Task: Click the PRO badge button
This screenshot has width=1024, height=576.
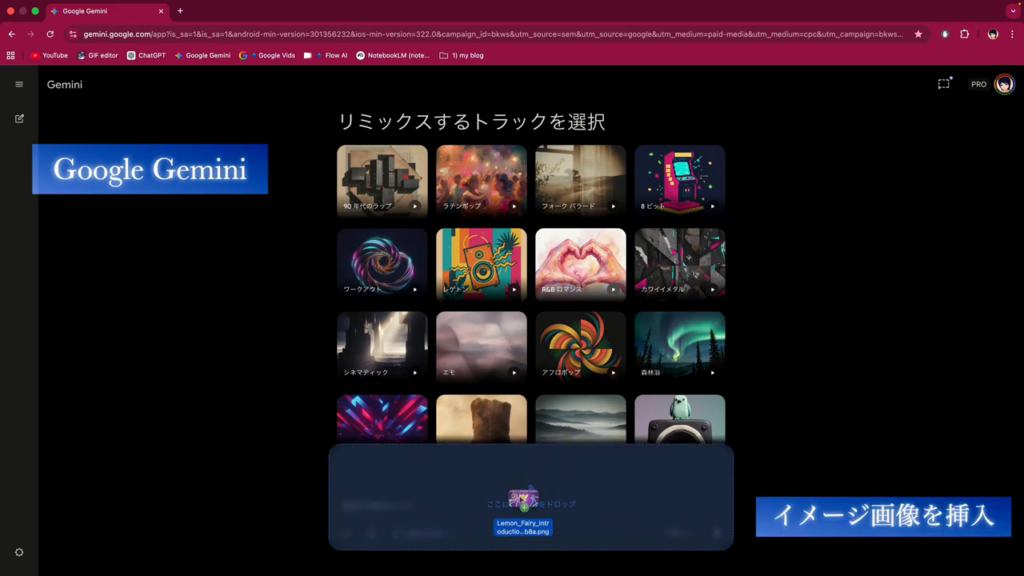Action: pos(978,84)
